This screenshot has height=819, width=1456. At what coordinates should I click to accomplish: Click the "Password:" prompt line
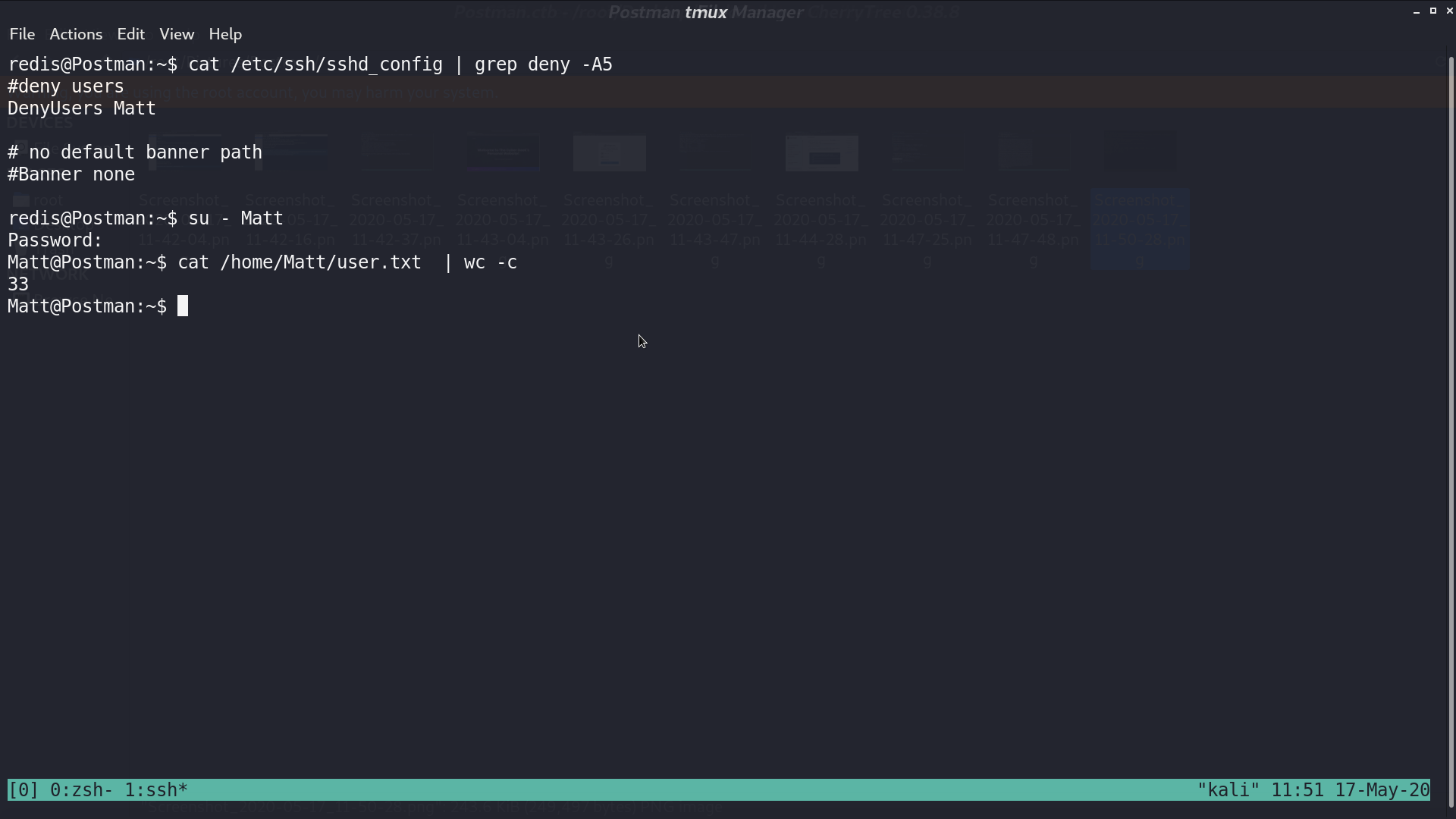tap(55, 240)
